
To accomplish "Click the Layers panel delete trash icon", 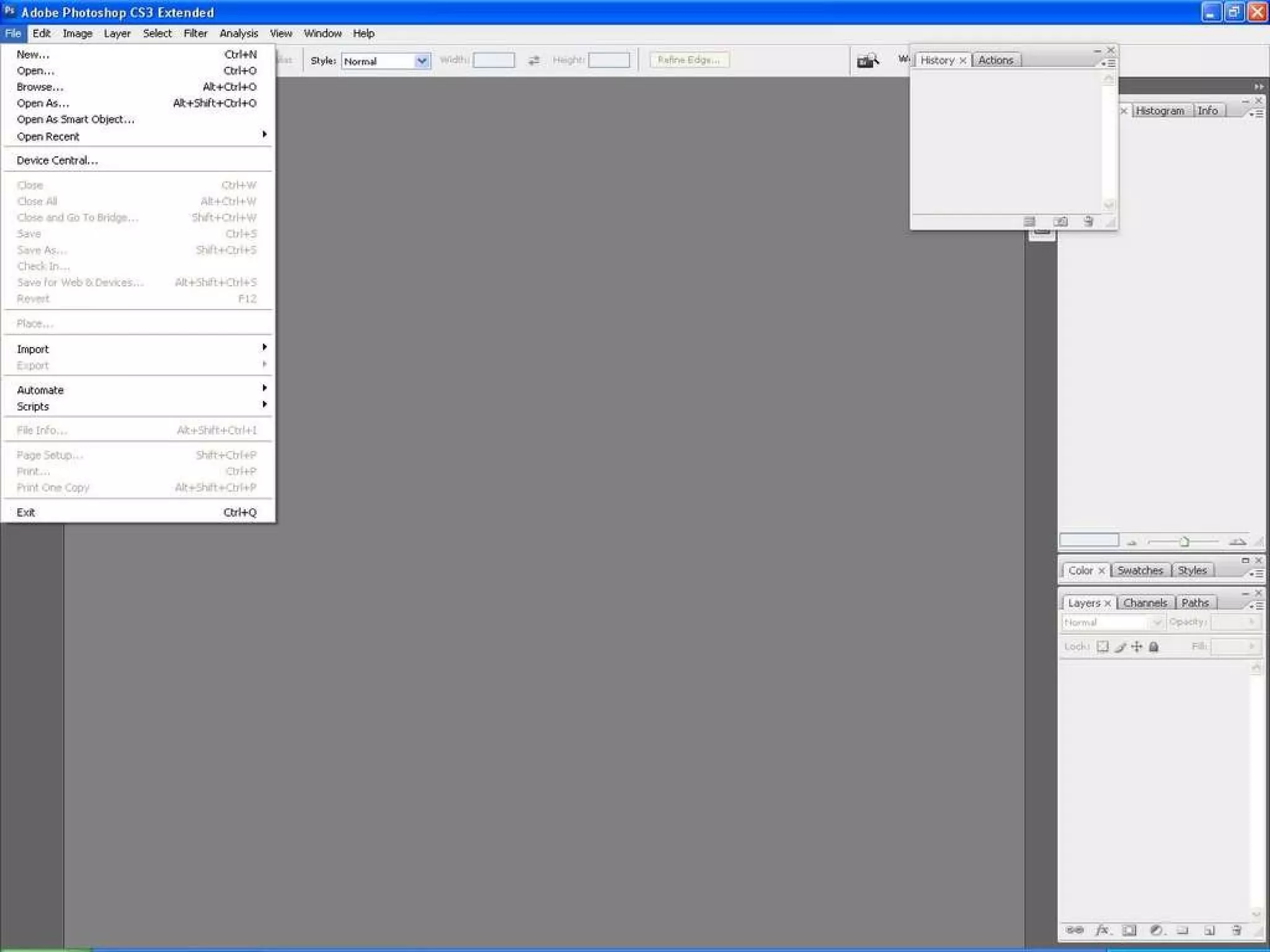I will [1237, 930].
